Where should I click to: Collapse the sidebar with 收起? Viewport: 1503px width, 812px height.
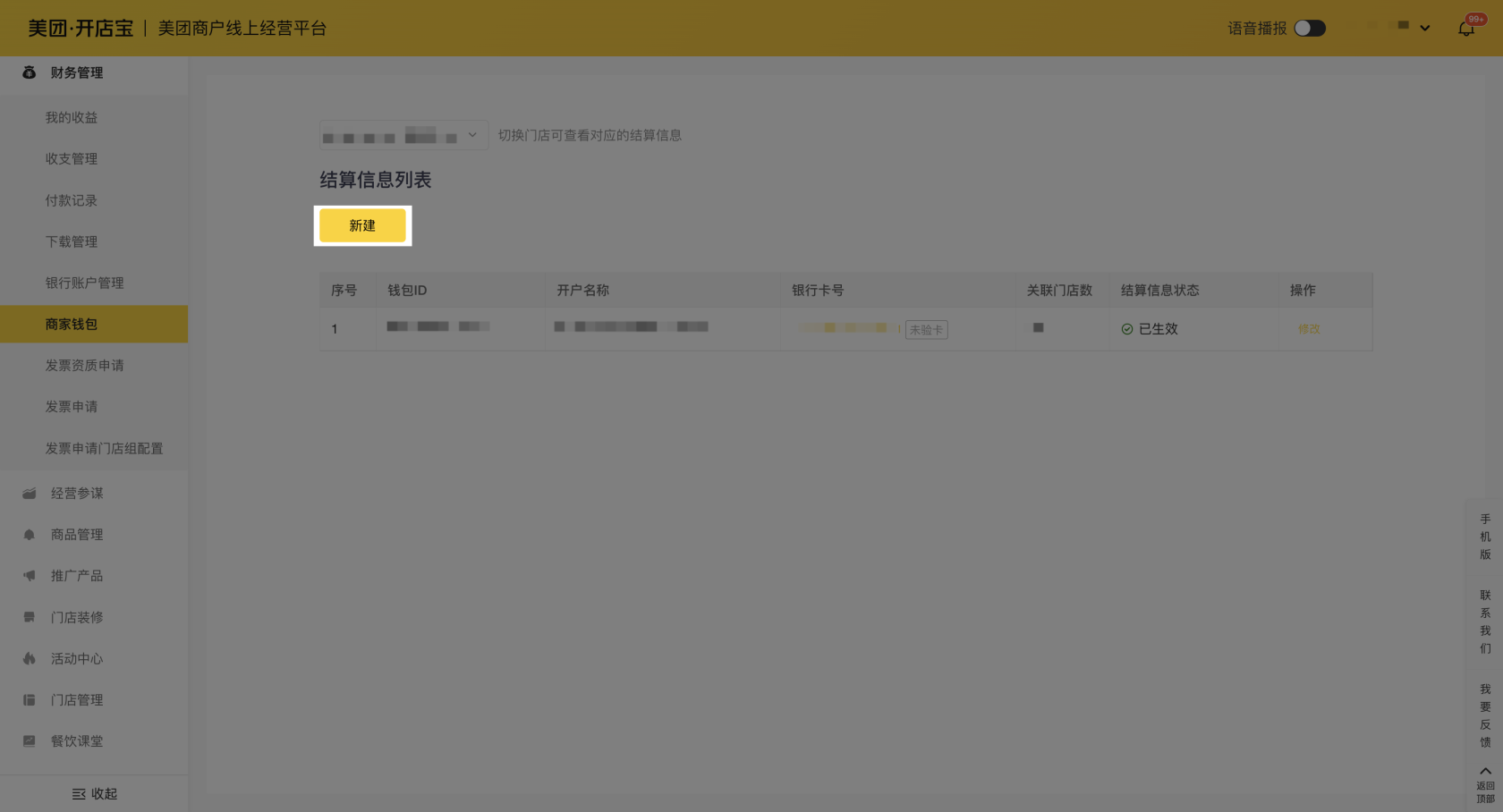point(94,794)
